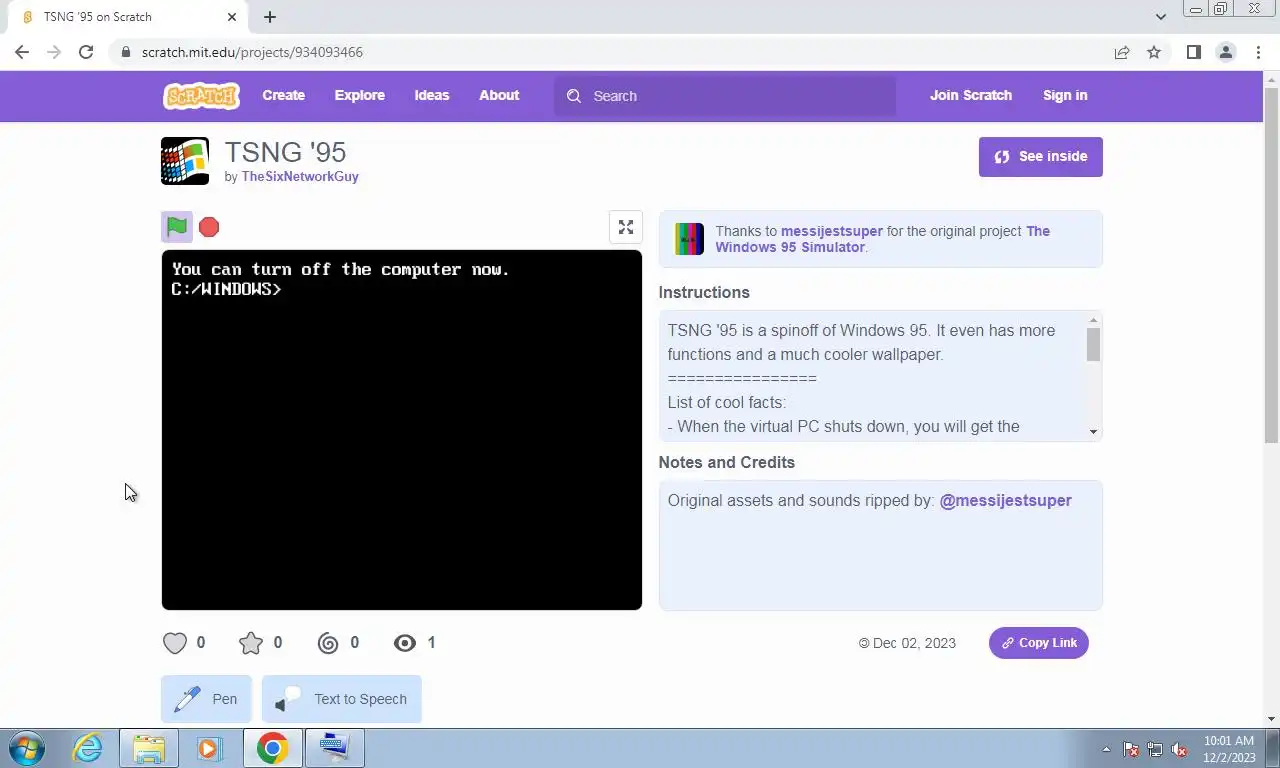
Task: Copy the project link
Action: pos(1039,643)
